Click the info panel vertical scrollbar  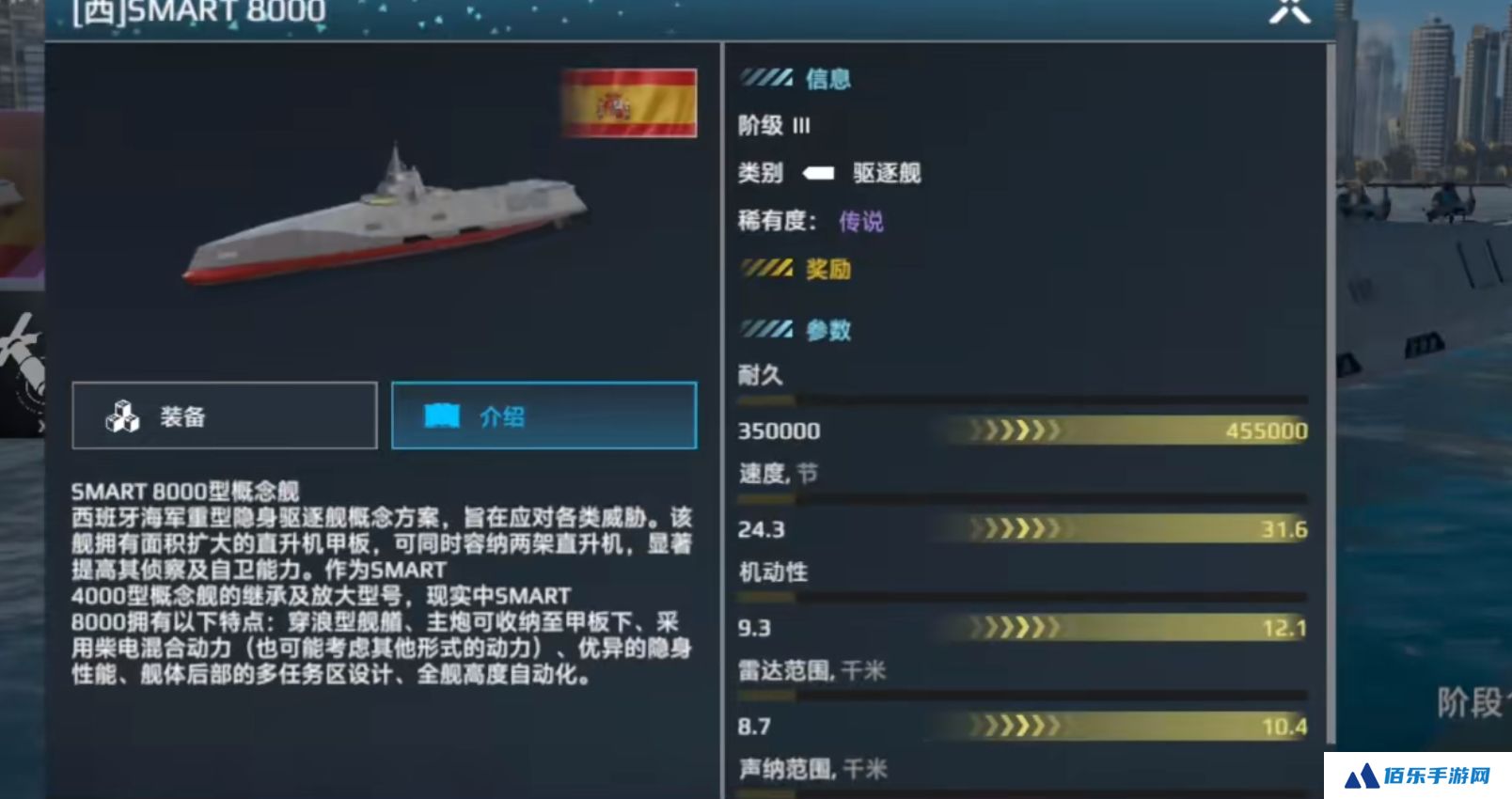coord(1331,420)
